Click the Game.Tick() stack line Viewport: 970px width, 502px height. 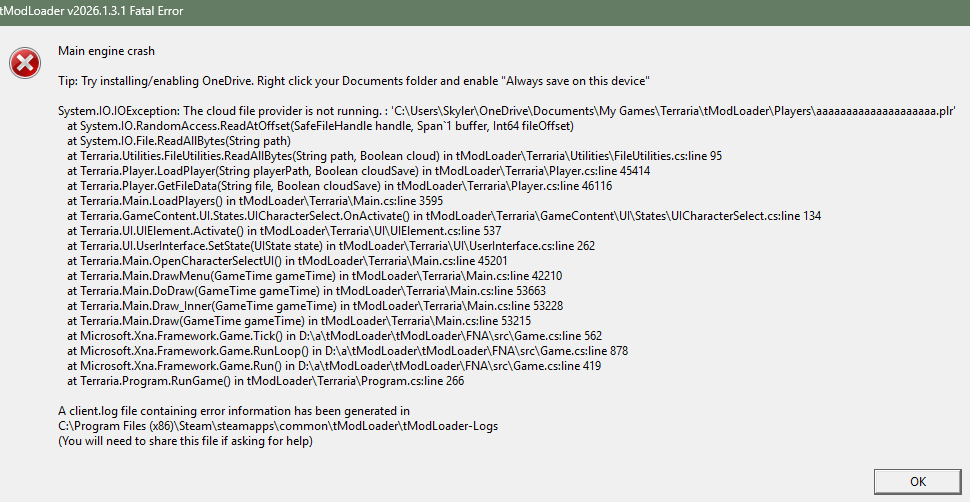coord(335,336)
